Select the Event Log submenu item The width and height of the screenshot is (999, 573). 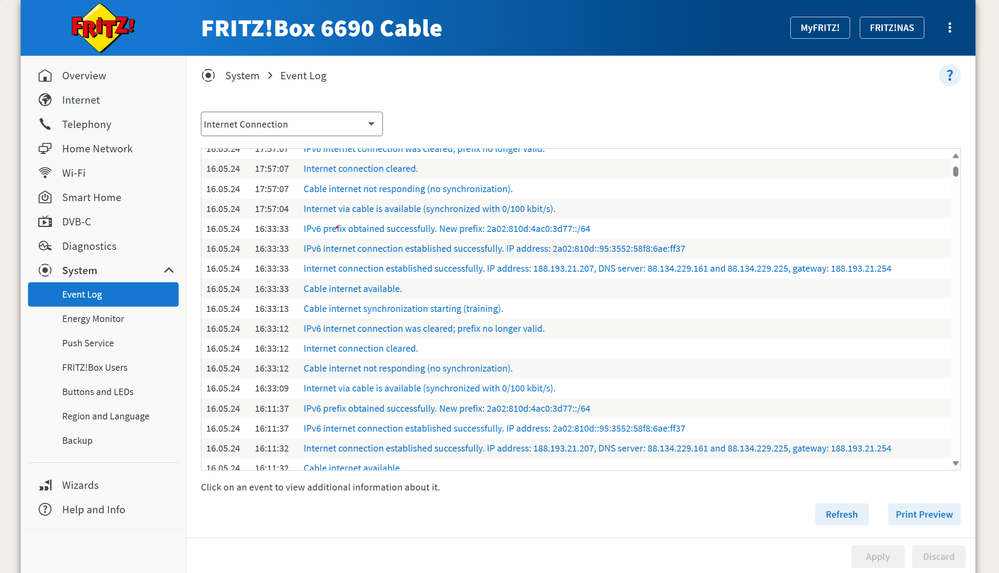103,294
